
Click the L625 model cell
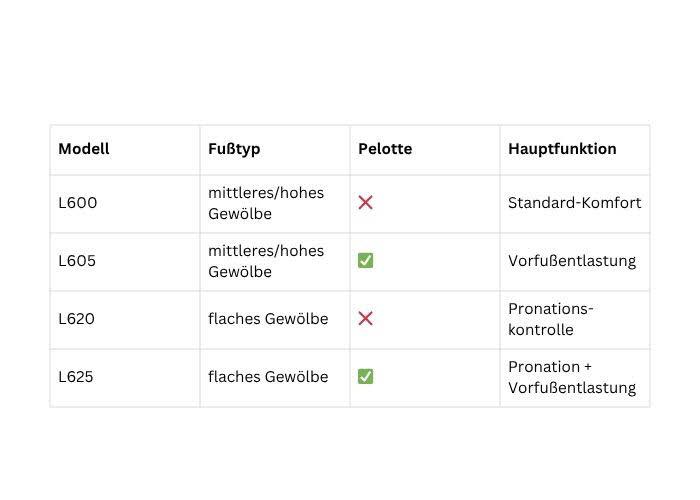pos(78,377)
